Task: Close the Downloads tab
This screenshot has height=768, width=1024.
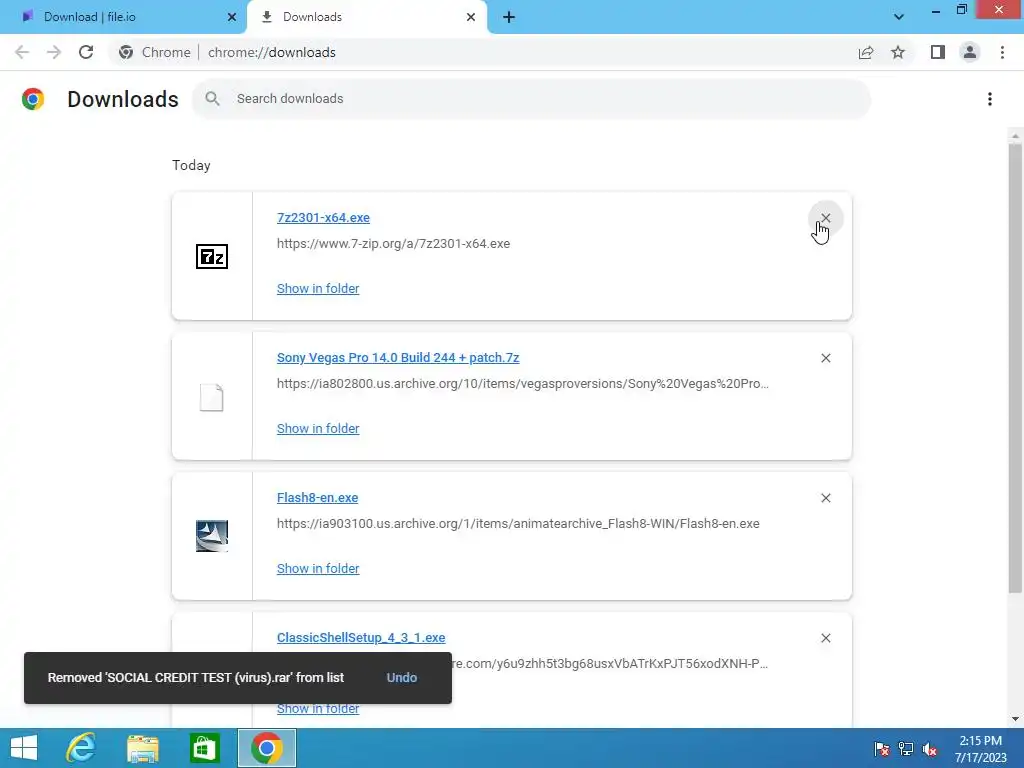Action: pyautogui.click(x=471, y=17)
